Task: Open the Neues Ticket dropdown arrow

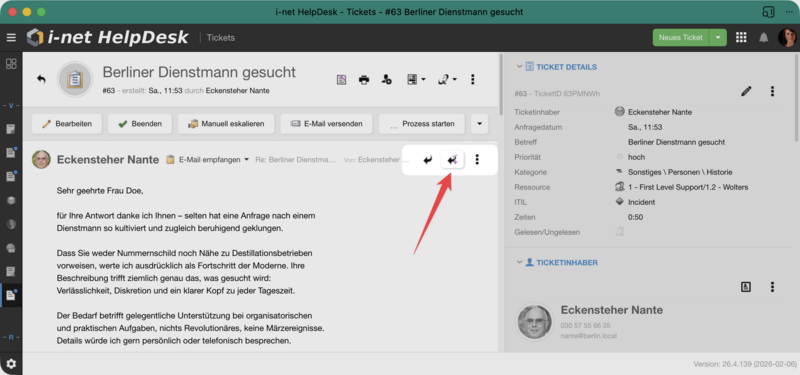Action: pos(718,37)
